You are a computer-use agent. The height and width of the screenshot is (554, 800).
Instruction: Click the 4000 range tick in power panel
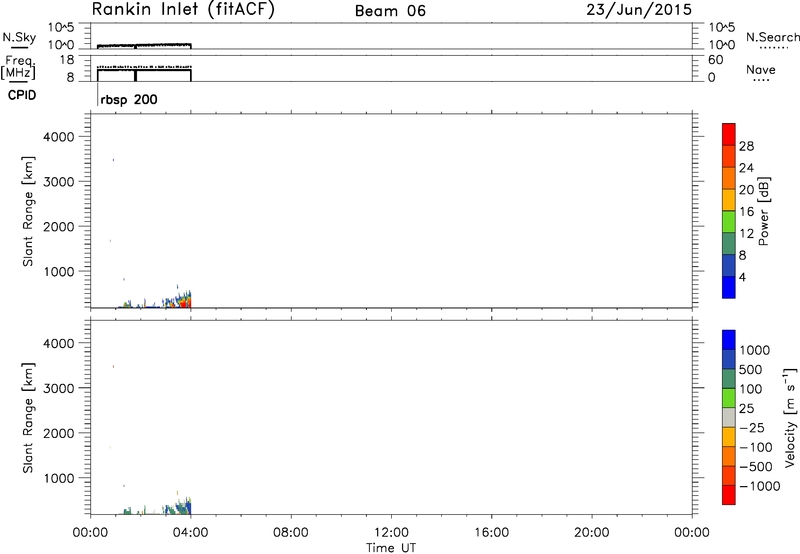point(59,137)
